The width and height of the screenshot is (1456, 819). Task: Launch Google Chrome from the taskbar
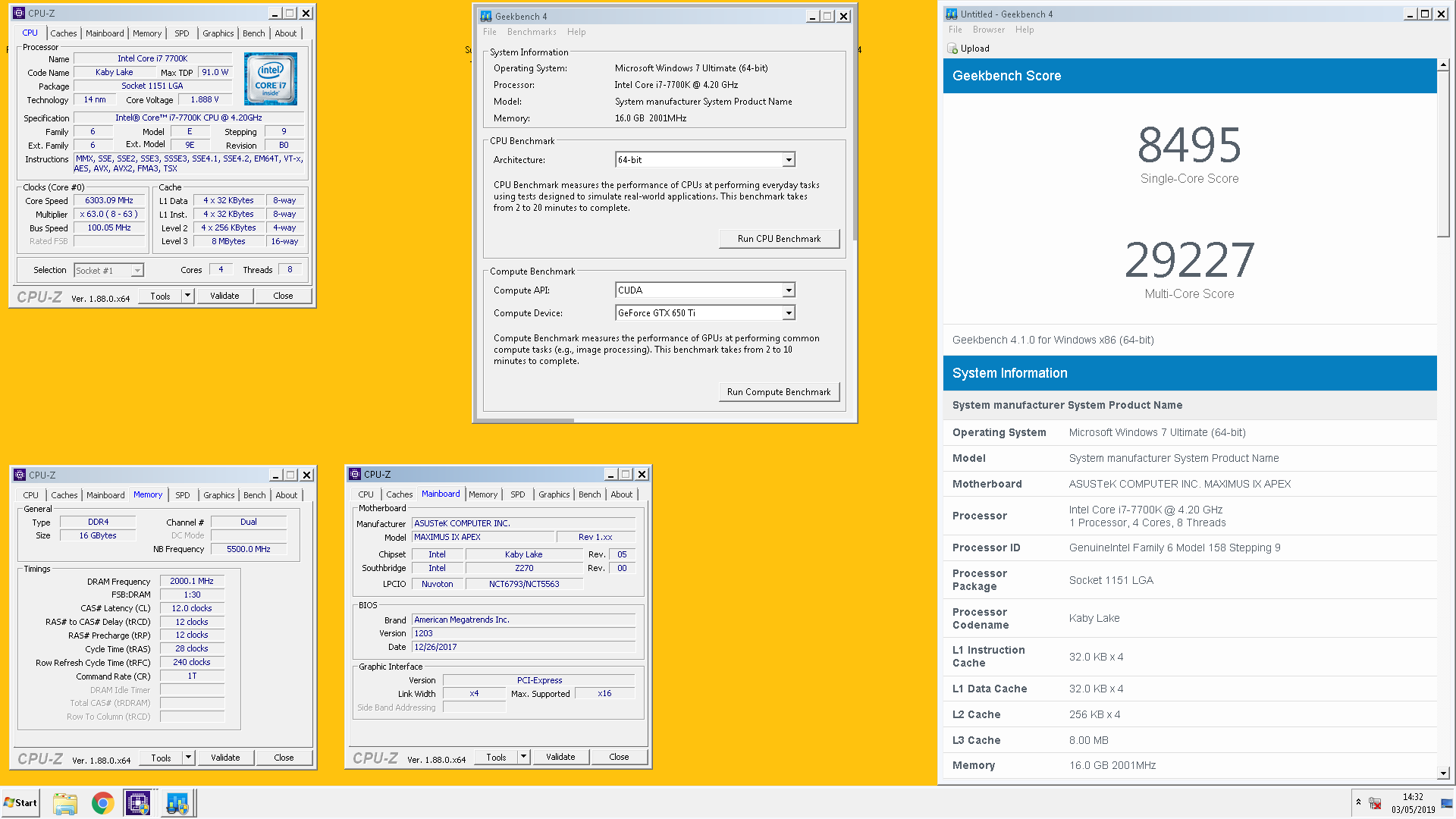[x=102, y=803]
